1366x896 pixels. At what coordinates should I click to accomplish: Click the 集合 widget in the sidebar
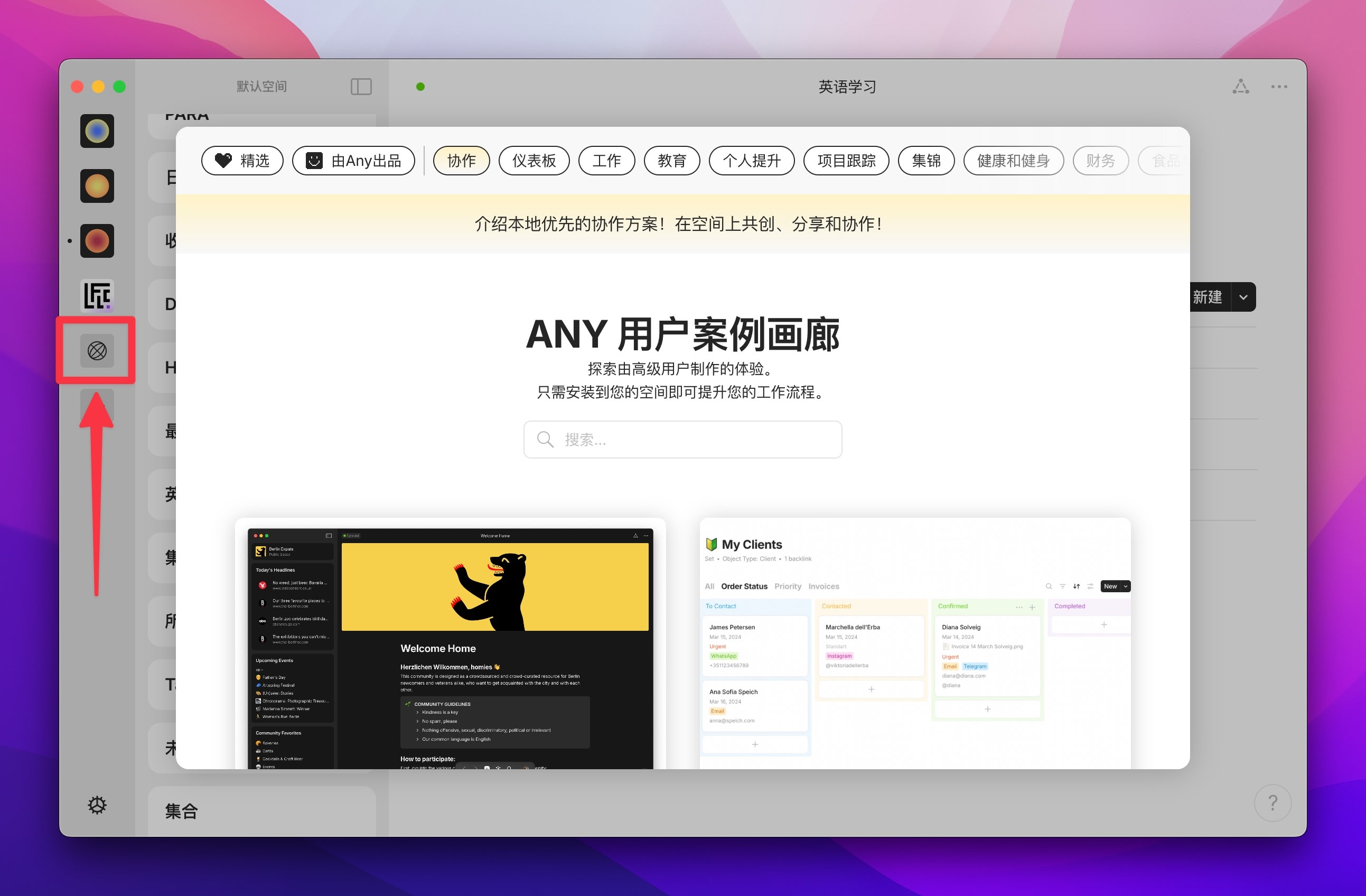(x=261, y=811)
